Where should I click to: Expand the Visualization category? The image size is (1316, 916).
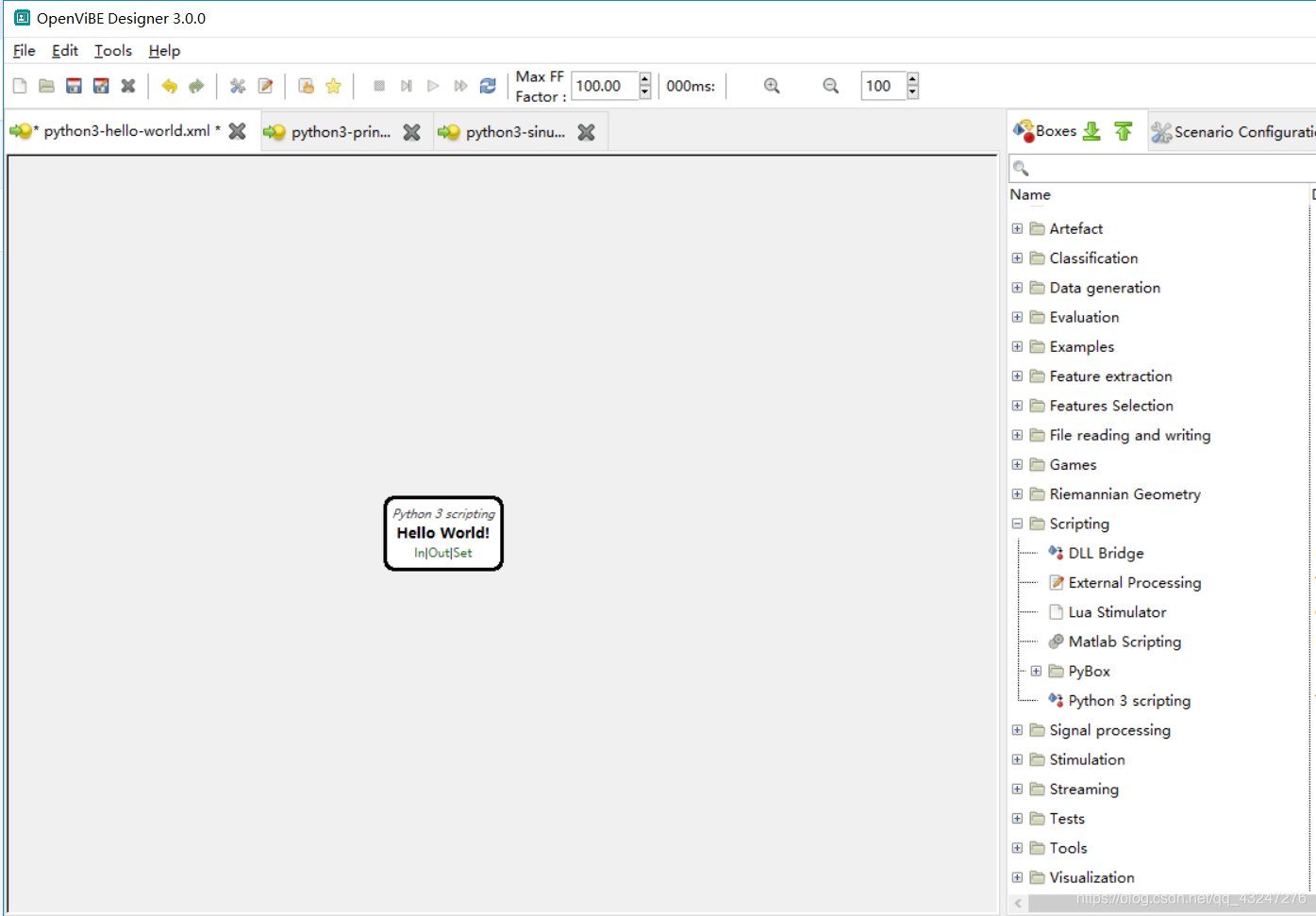[x=1017, y=877]
